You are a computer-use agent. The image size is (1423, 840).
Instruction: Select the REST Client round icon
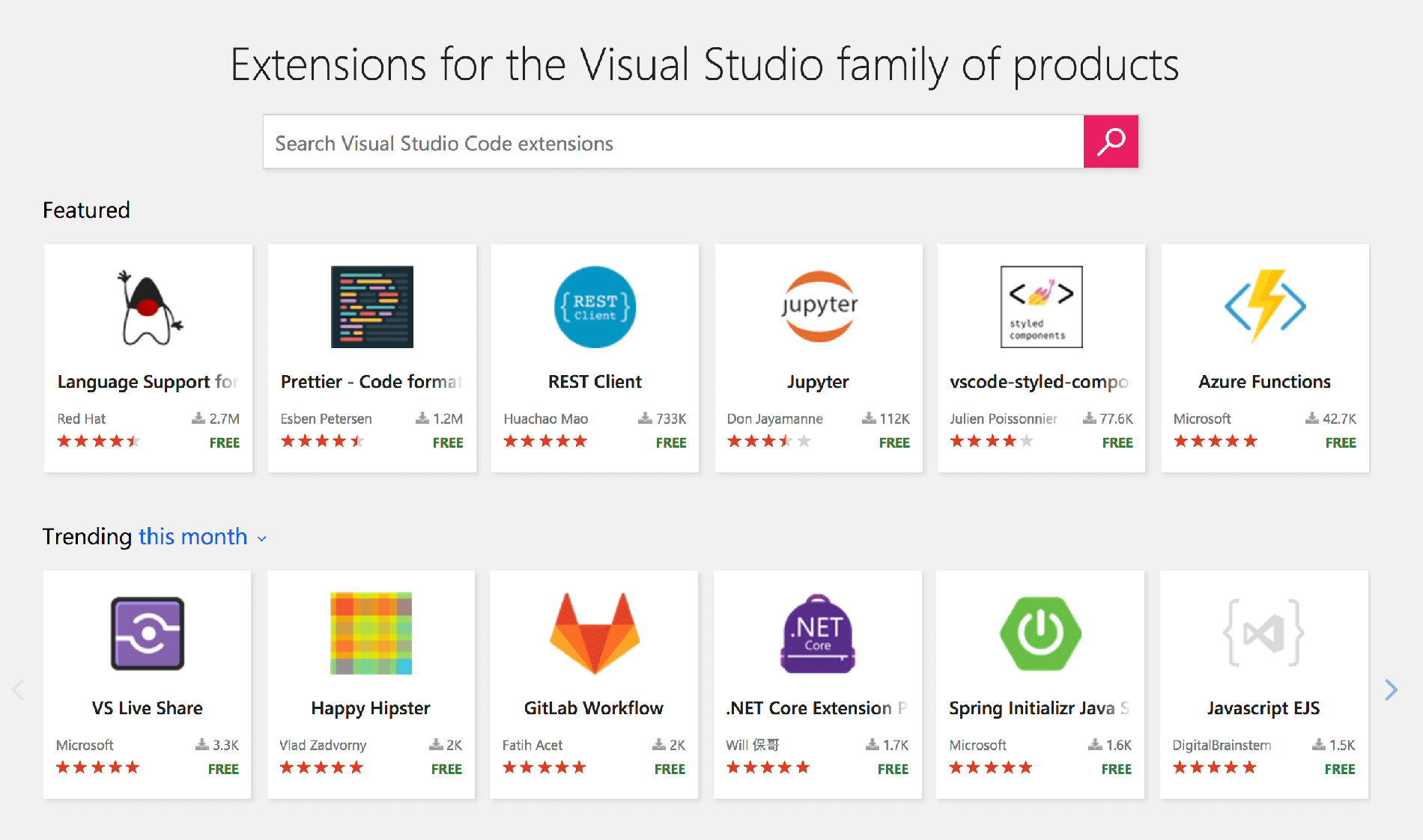tap(595, 307)
